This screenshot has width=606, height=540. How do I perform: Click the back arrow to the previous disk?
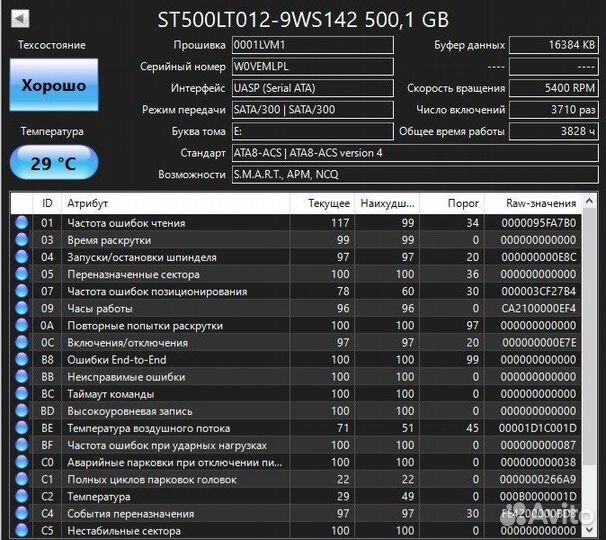click(x=20, y=18)
